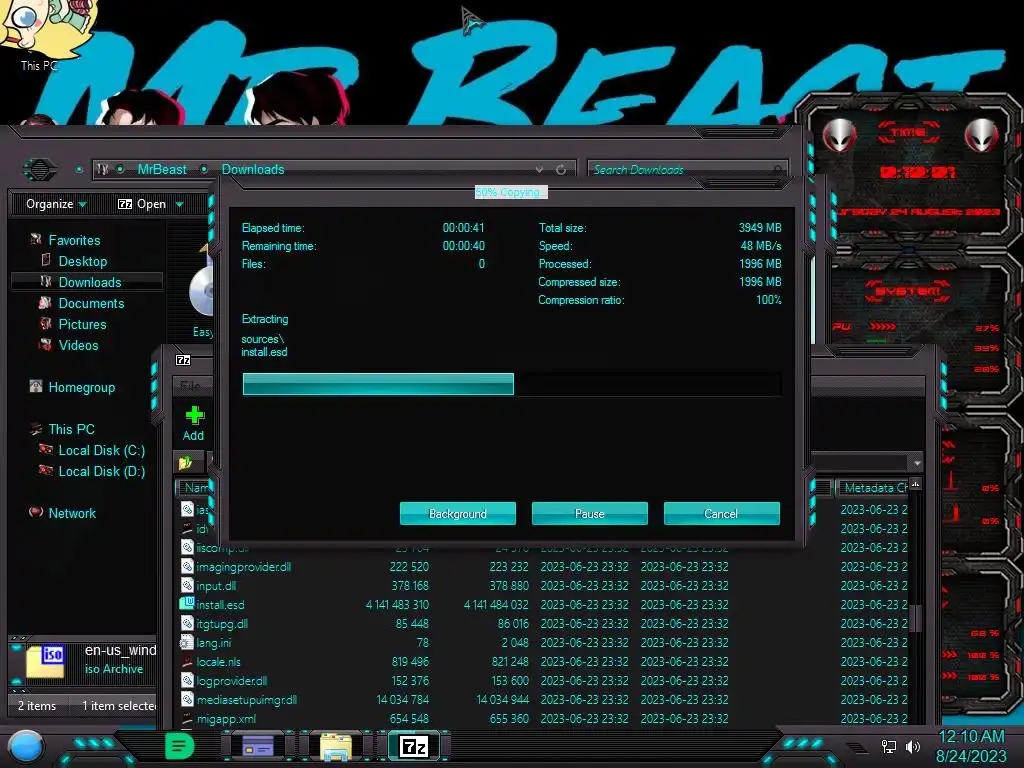
Task: Cancel the extraction
Action: (x=722, y=513)
